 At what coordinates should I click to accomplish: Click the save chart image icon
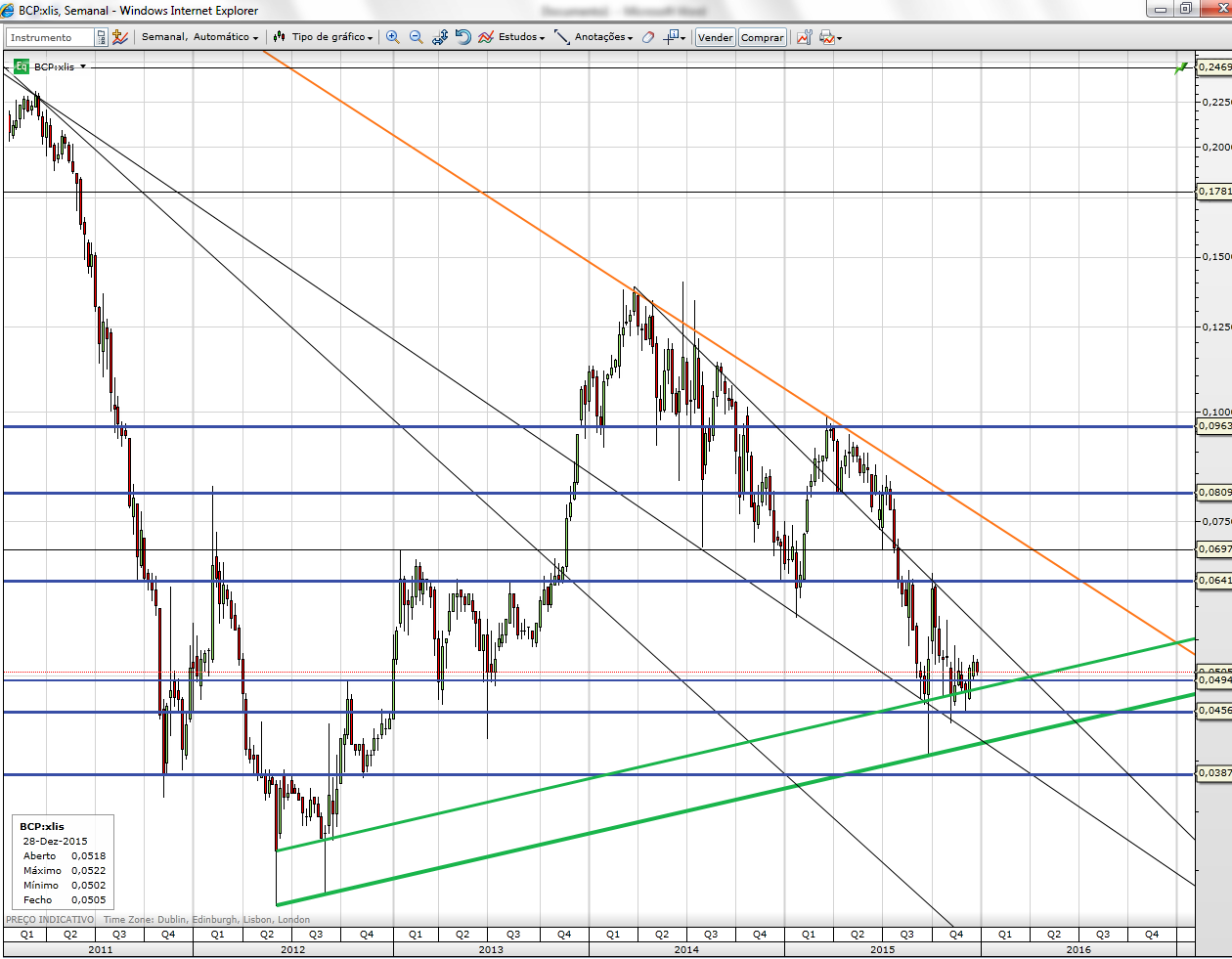coord(804,37)
